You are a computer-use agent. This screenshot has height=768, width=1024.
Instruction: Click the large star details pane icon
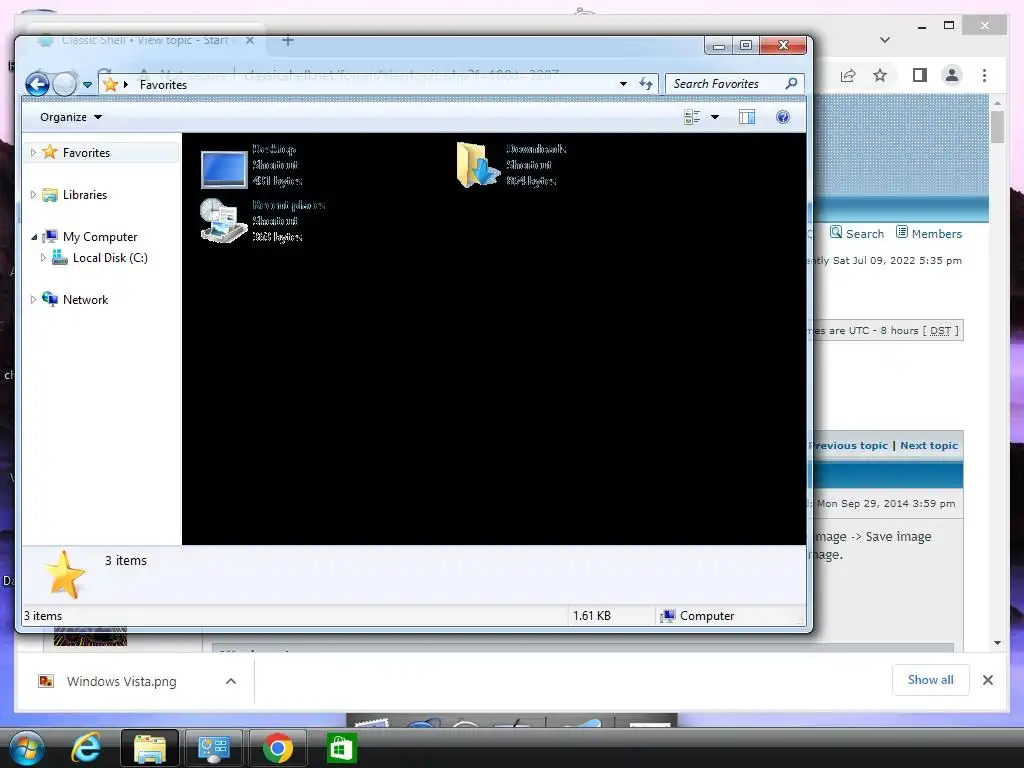[65, 575]
